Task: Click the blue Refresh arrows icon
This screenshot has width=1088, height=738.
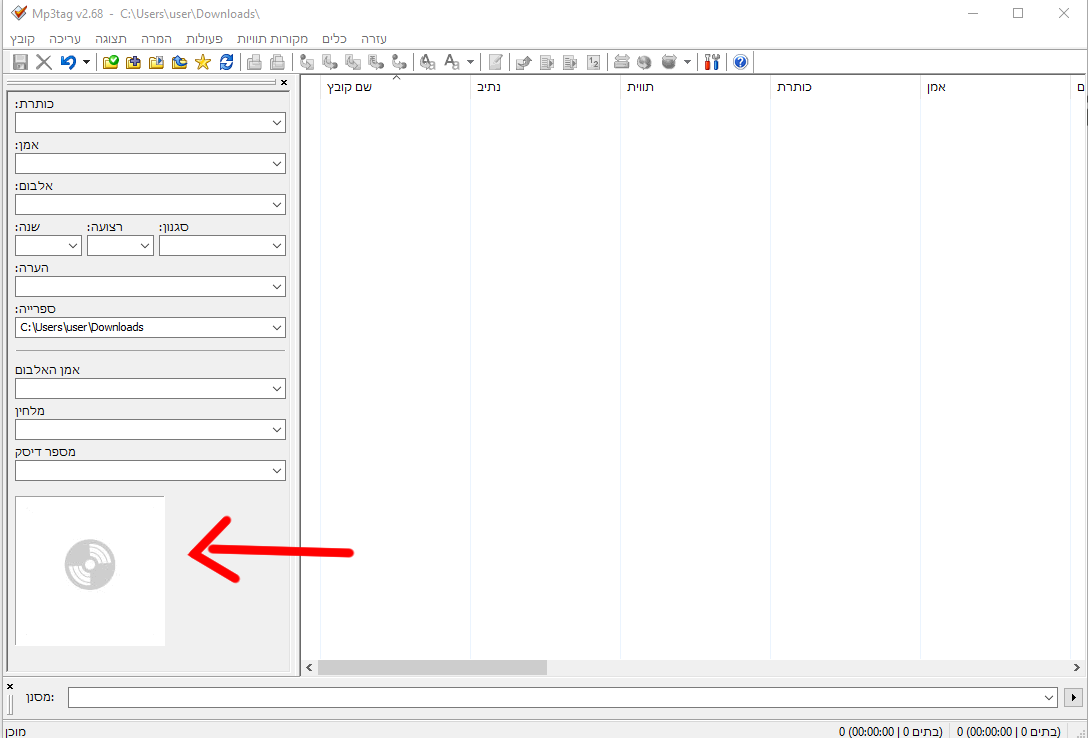Action: (x=226, y=62)
